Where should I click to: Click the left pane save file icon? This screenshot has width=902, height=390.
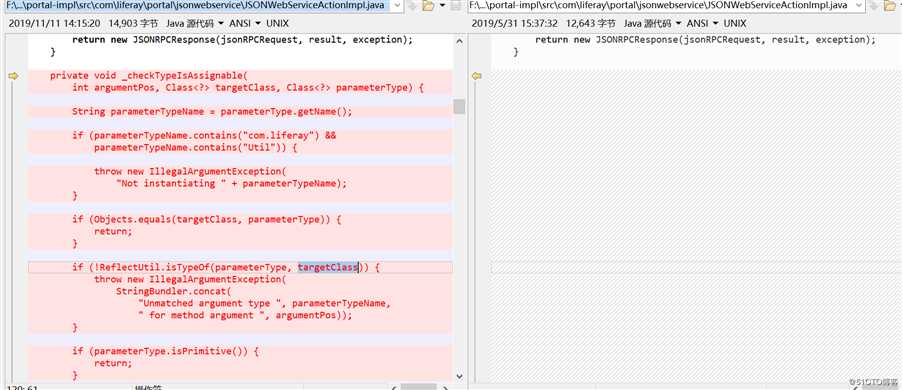coord(455,6)
